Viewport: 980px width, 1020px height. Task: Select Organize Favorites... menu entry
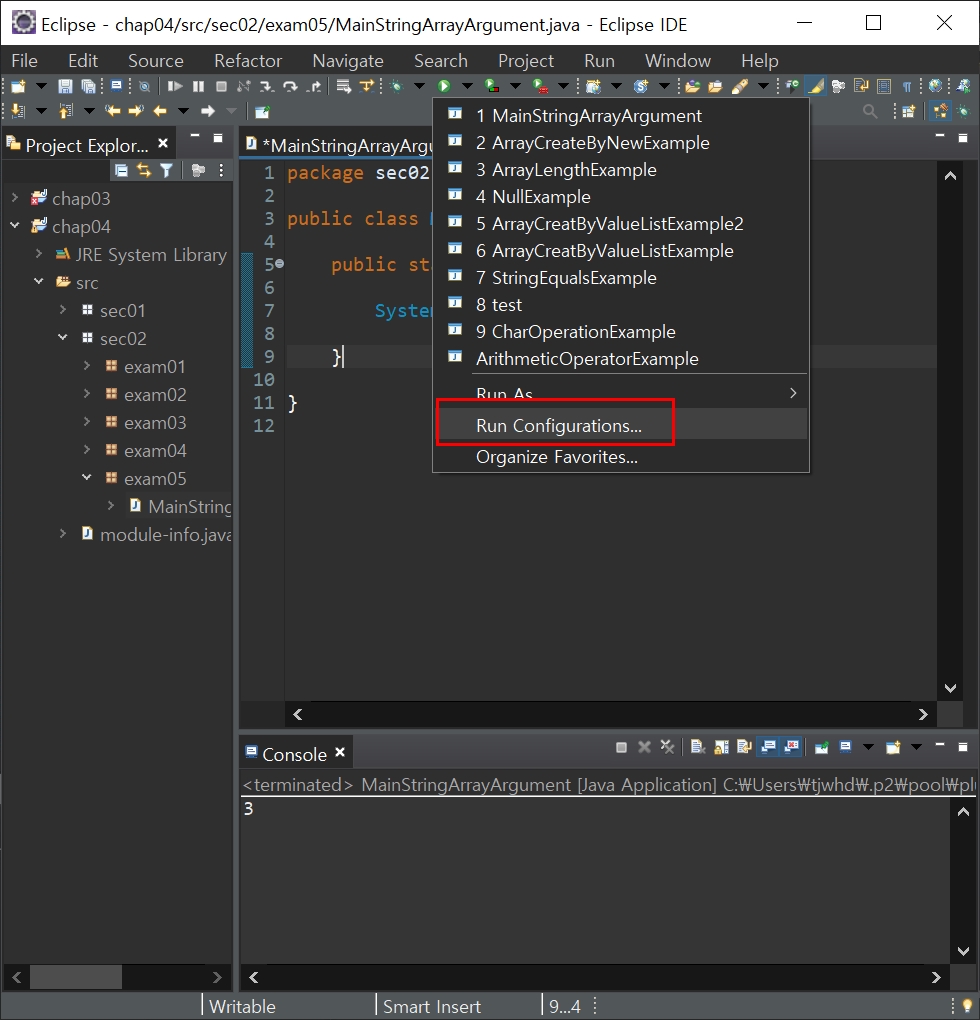pyautogui.click(x=620, y=457)
